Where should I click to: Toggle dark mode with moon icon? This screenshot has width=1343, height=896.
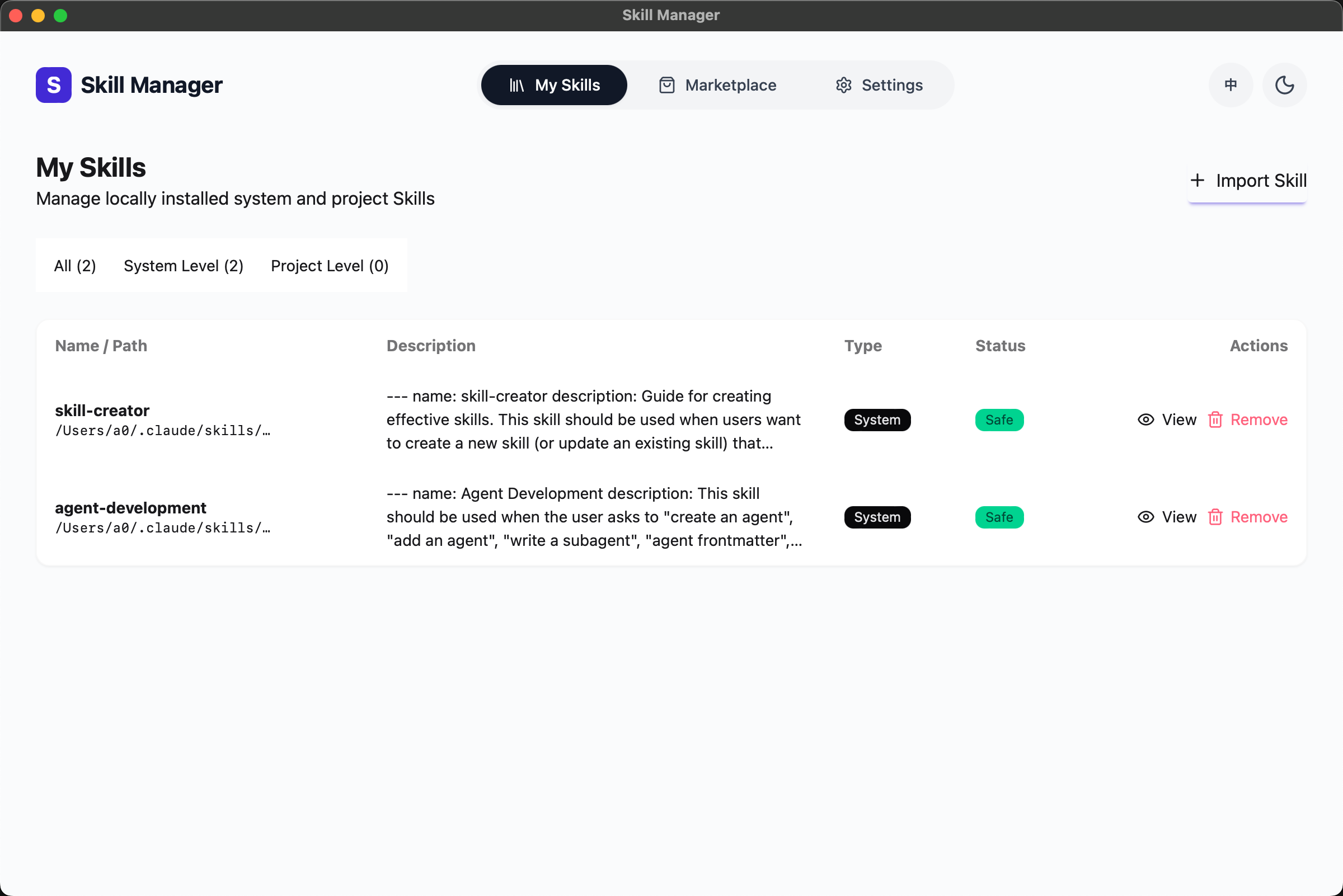point(1284,85)
